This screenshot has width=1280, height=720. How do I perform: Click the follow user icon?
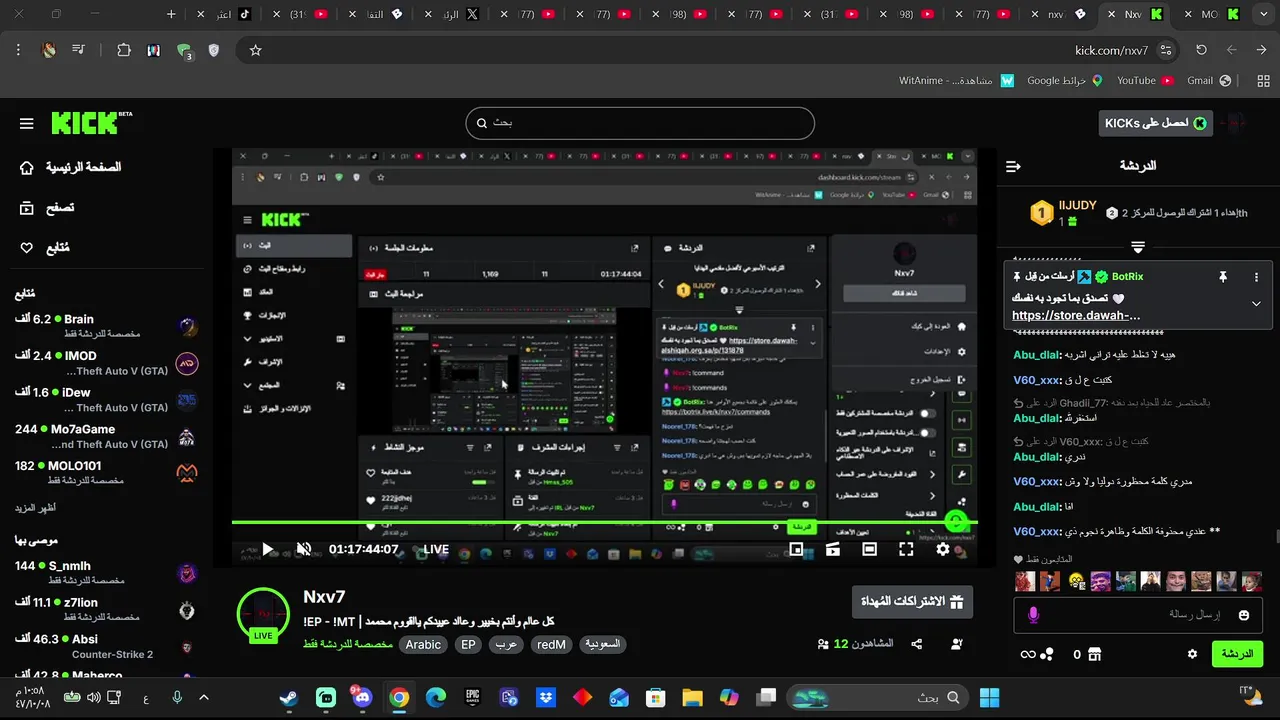pos(957,644)
